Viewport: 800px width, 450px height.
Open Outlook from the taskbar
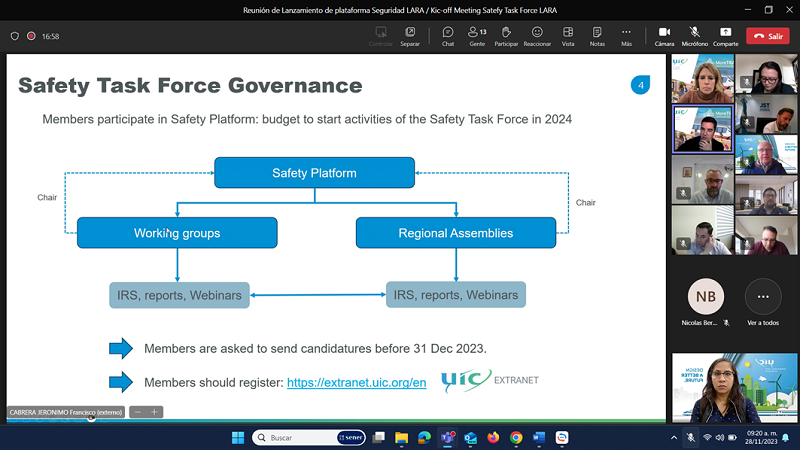point(470,438)
